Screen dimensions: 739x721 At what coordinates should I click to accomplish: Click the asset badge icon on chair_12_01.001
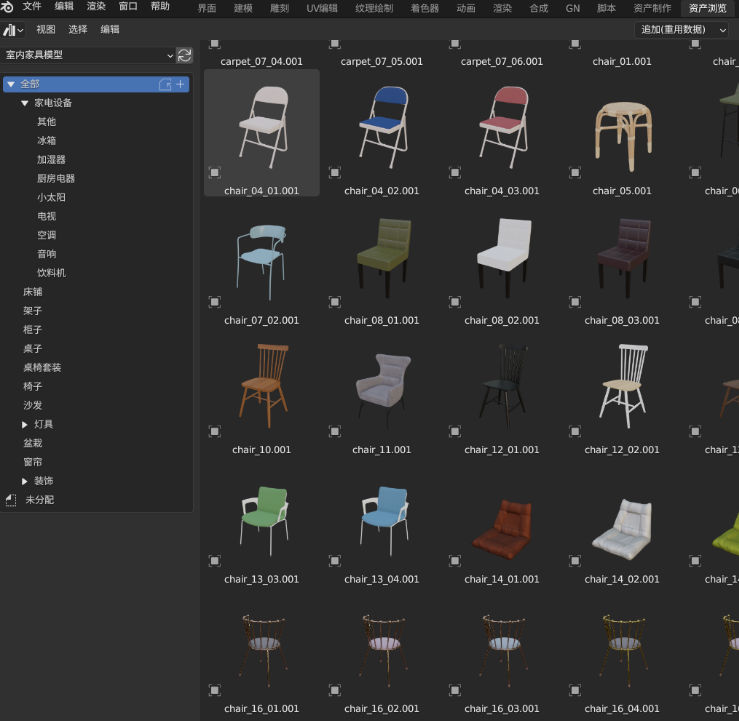point(455,432)
